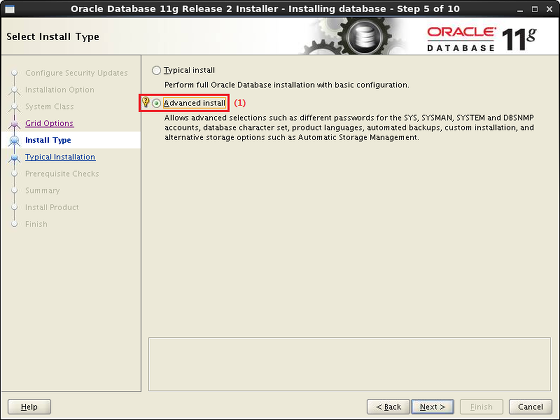Image resolution: width=560 pixels, height=420 pixels.
Task: Click the System Class step text
Action: pos(49,106)
